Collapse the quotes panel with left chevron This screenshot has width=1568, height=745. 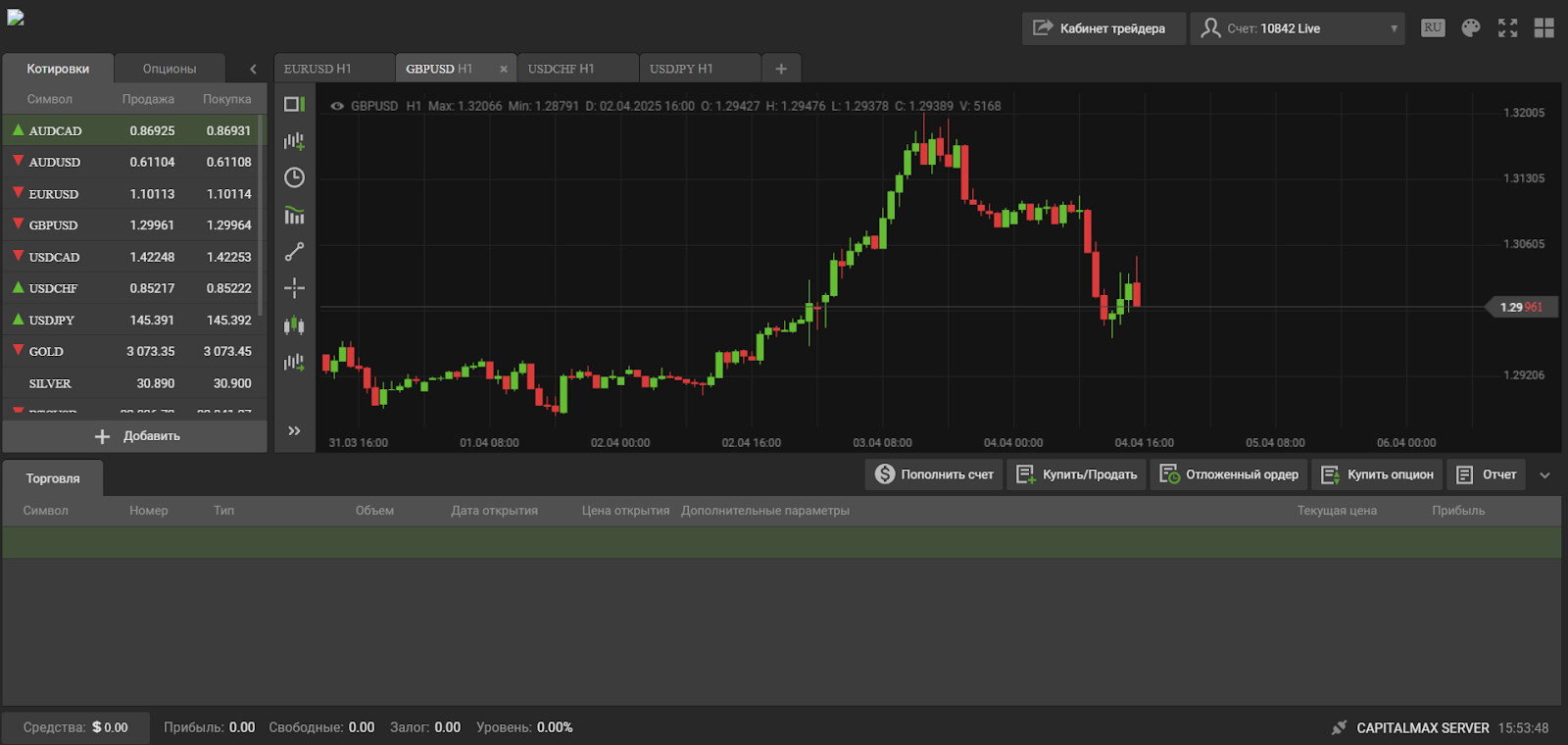pos(253,69)
